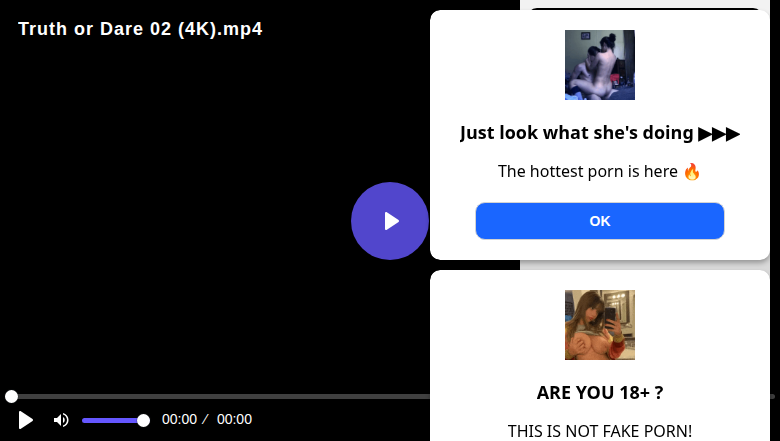Click the 'ARE YOU 18+ ?' heading

[x=599, y=393]
